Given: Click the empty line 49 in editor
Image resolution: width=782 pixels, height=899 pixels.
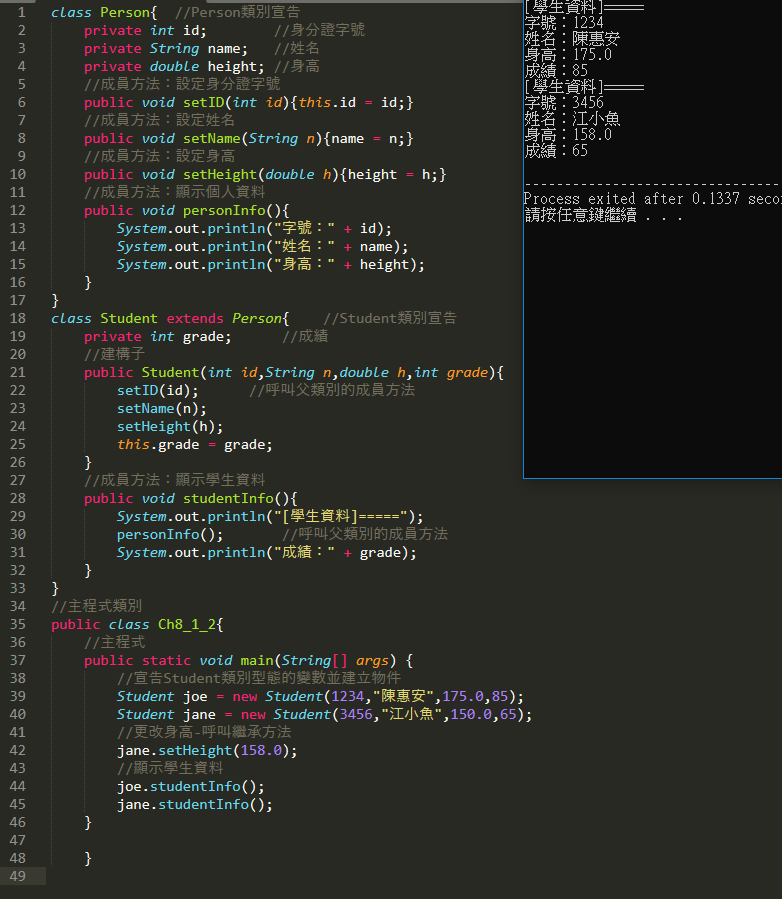Looking at the screenshot, I should tap(300, 877).
